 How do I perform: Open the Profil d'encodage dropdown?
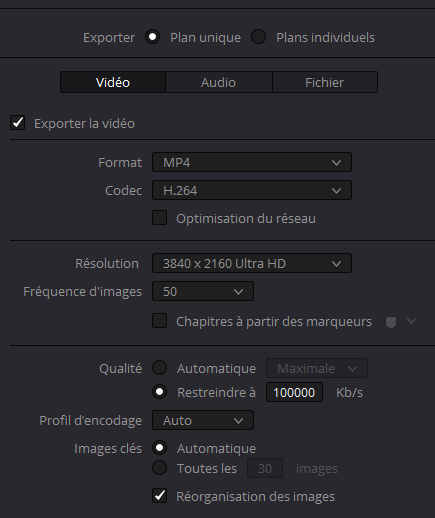click(x=203, y=420)
